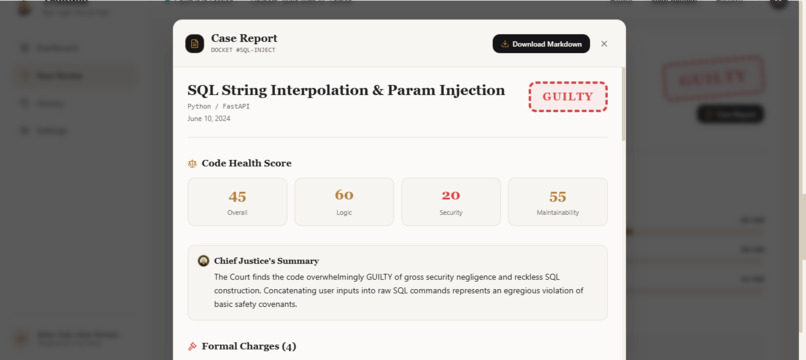Screen dimensions: 806x360
Task: Close the Case Report dialog
Action: coord(604,44)
